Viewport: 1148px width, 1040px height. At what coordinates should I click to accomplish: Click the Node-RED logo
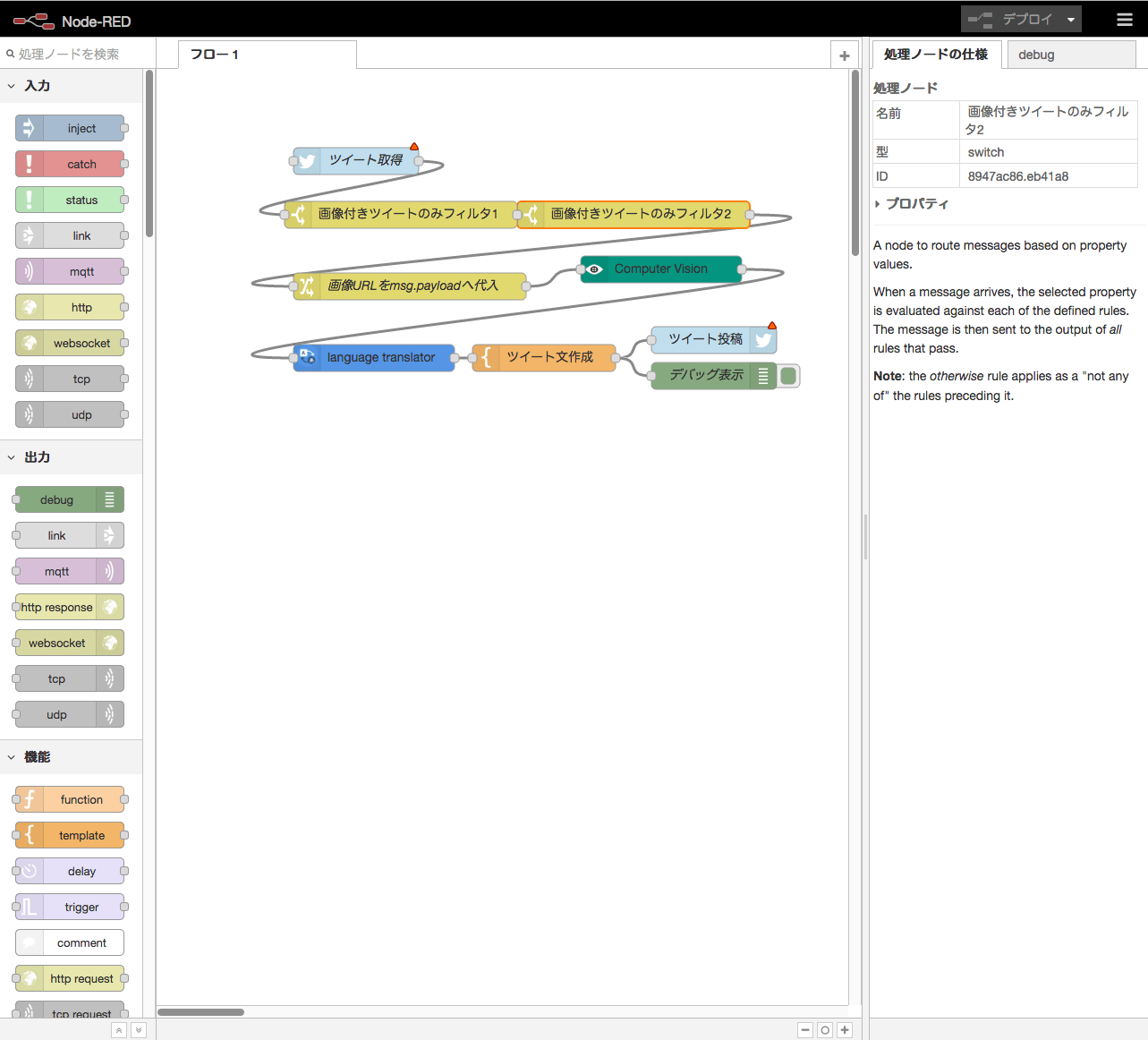72,21
